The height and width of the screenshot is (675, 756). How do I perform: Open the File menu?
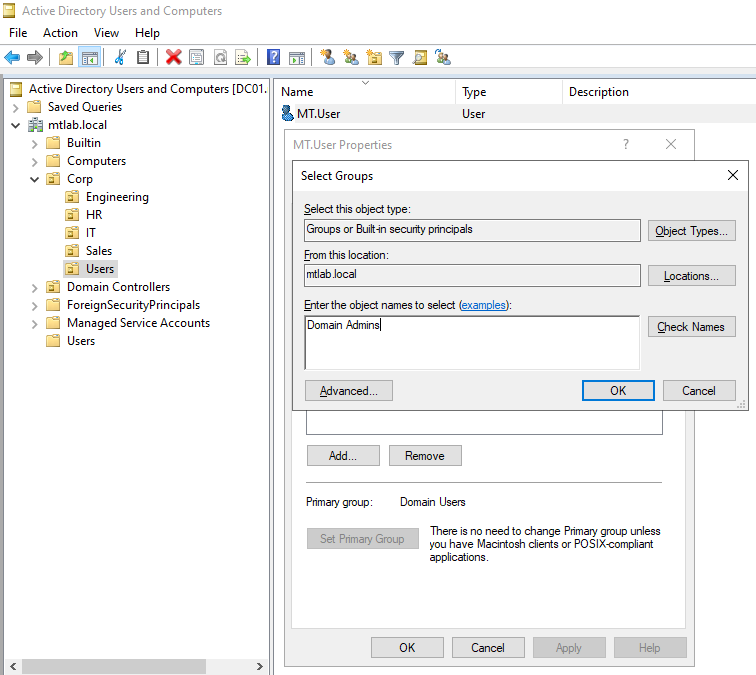pyautogui.click(x=18, y=33)
